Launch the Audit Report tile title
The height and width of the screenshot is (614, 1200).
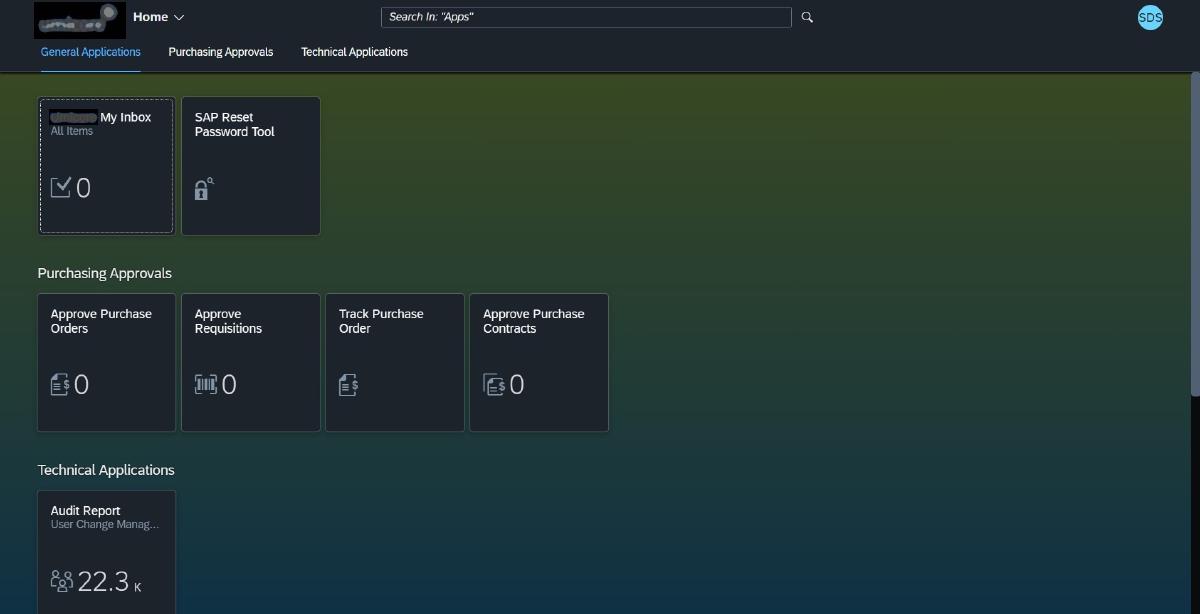(x=85, y=510)
